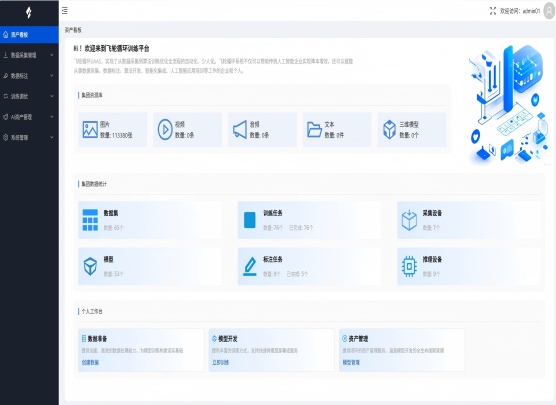Click the 立即训练 link under 模型开发
This screenshot has height=405, width=556.
[x=221, y=362]
